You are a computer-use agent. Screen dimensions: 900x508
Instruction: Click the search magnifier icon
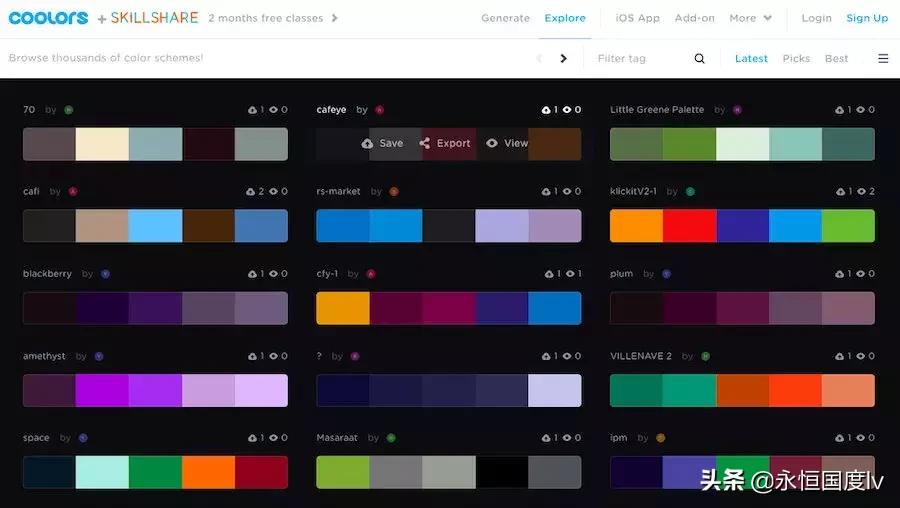point(699,58)
